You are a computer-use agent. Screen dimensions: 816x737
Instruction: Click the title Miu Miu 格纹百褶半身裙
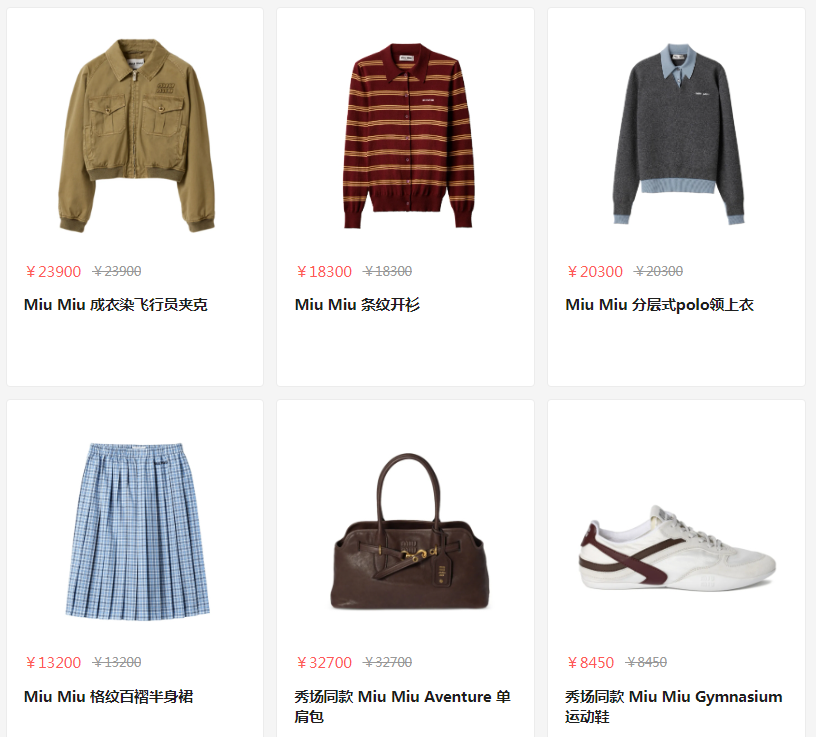point(108,696)
